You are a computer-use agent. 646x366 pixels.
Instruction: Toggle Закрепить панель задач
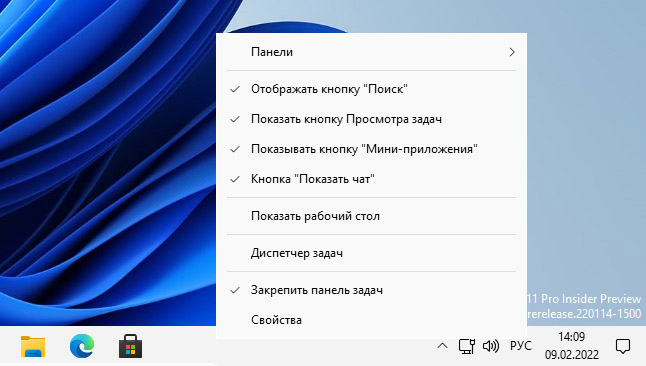click(371, 290)
